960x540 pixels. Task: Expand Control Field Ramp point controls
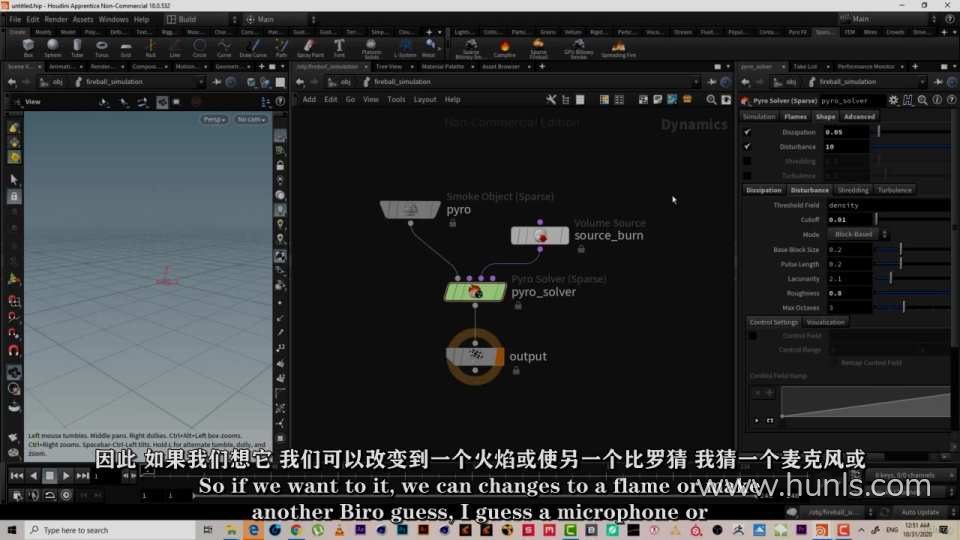click(x=757, y=421)
